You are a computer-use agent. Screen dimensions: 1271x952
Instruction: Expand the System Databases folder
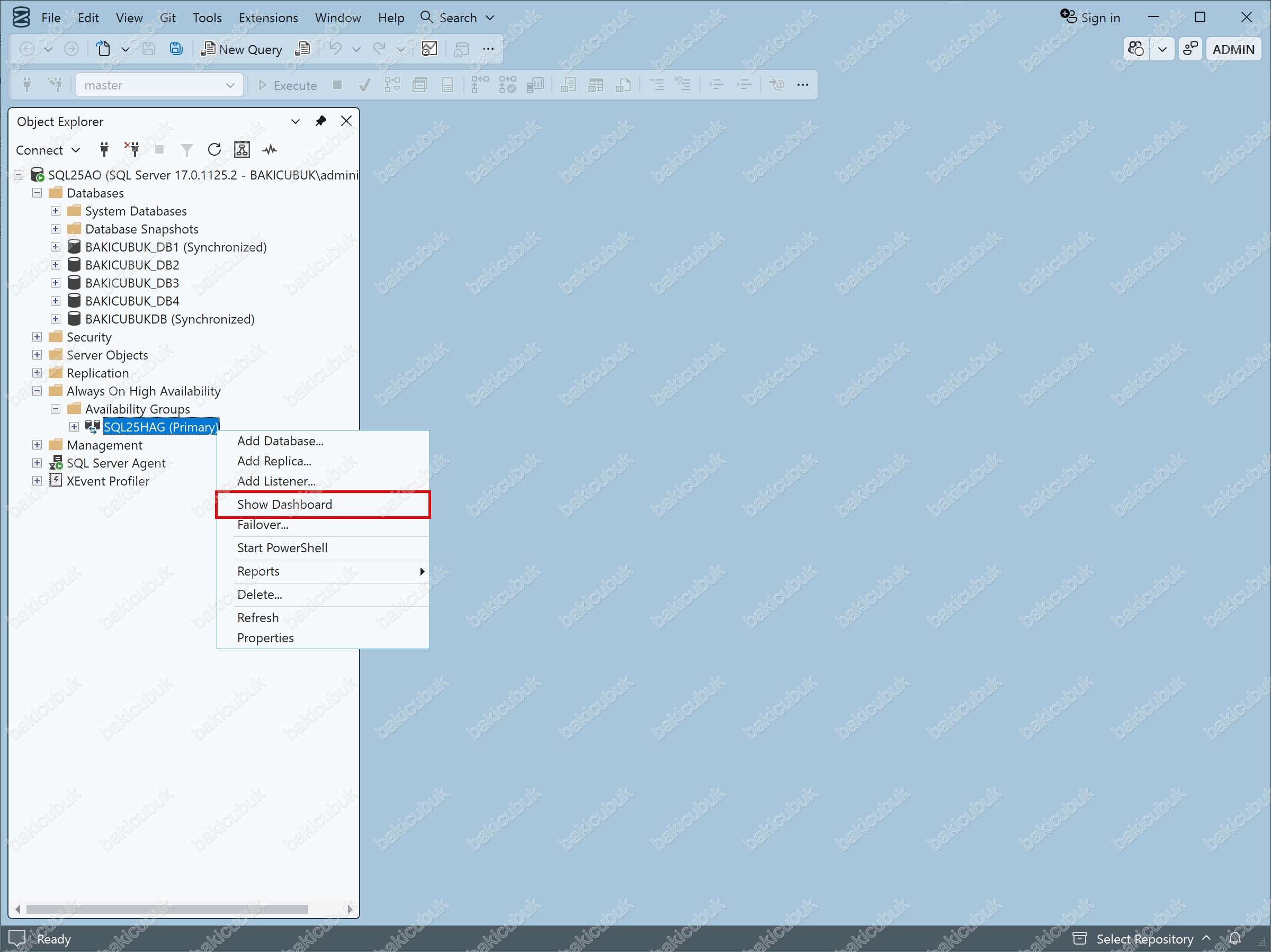56,211
